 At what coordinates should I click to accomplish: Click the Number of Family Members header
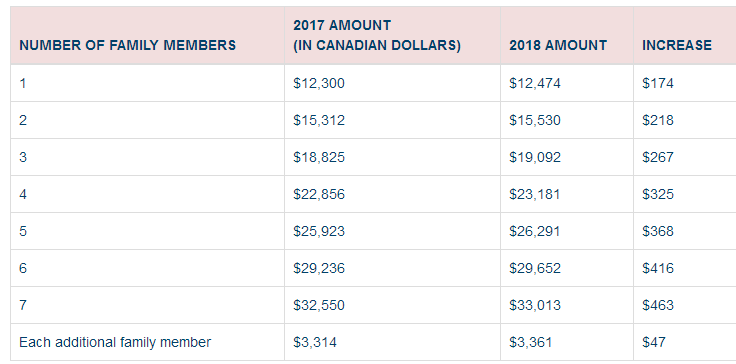128,46
